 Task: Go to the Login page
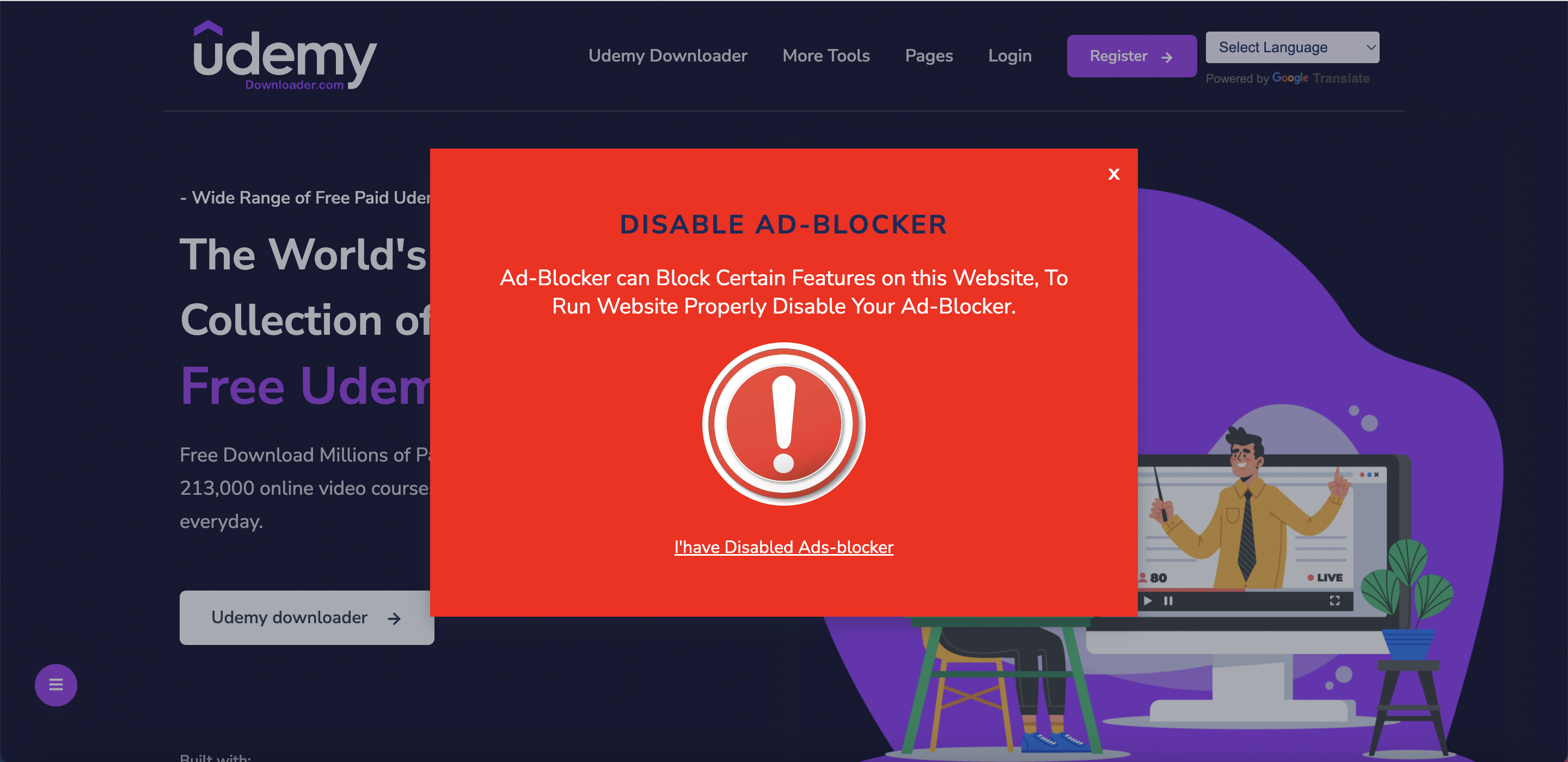point(1010,56)
